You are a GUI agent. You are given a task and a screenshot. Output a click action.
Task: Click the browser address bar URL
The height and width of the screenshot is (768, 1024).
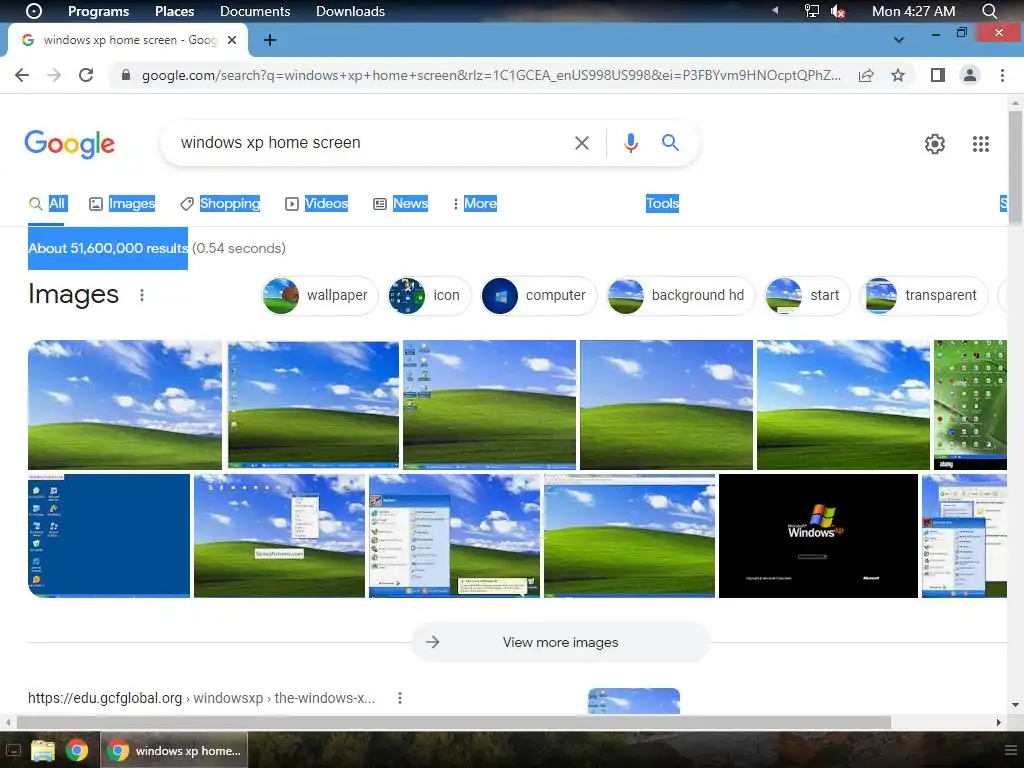[x=491, y=75]
